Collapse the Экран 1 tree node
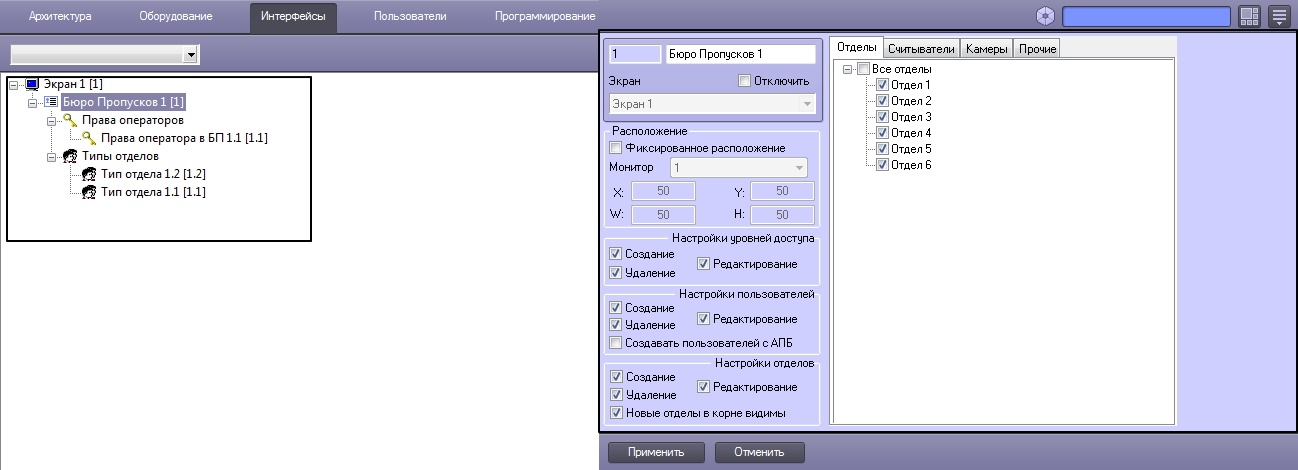The width and height of the screenshot is (1298, 470). click(x=14, y=85)
